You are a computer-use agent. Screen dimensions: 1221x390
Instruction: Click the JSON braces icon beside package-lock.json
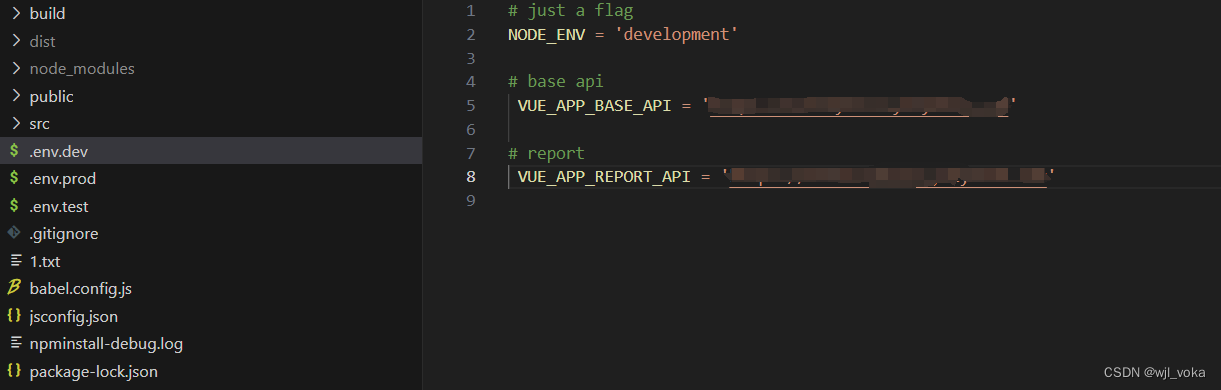(x=14, y=371)
